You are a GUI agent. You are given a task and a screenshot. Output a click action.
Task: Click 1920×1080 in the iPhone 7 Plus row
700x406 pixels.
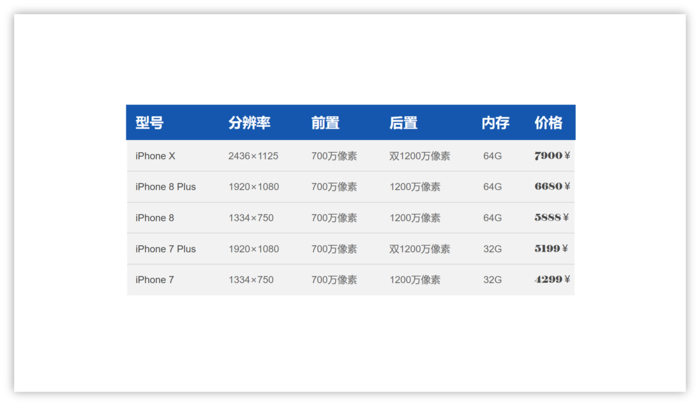[x=254, y=249]
